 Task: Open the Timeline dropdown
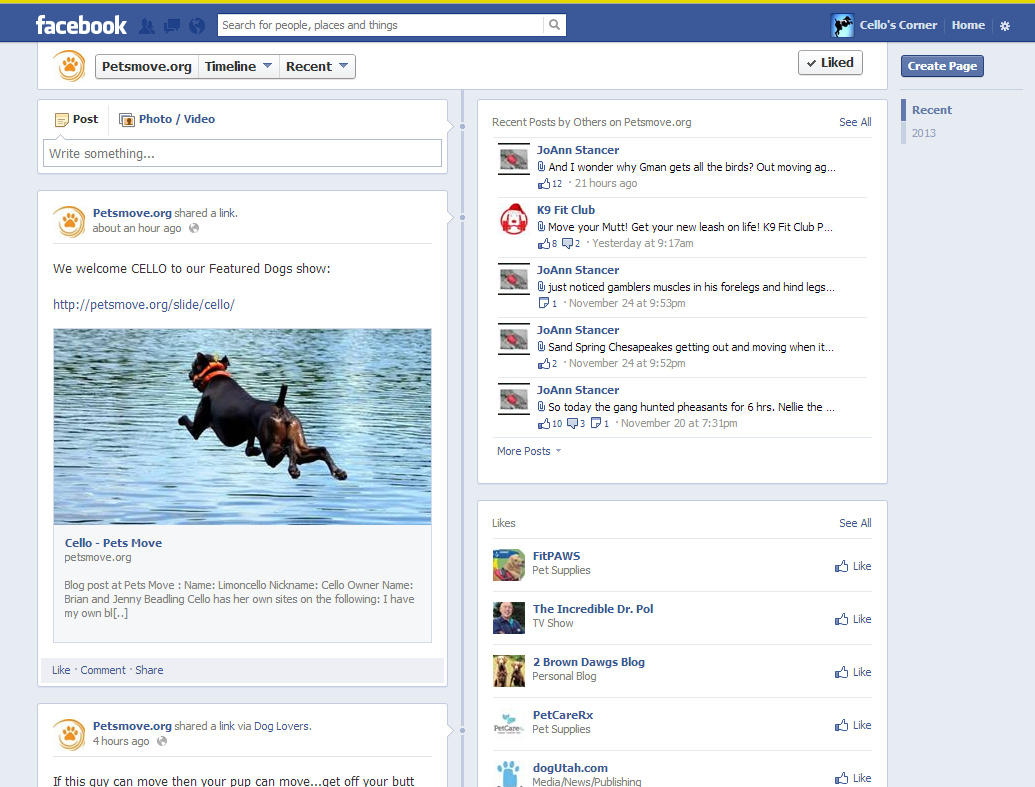point(238,66)
